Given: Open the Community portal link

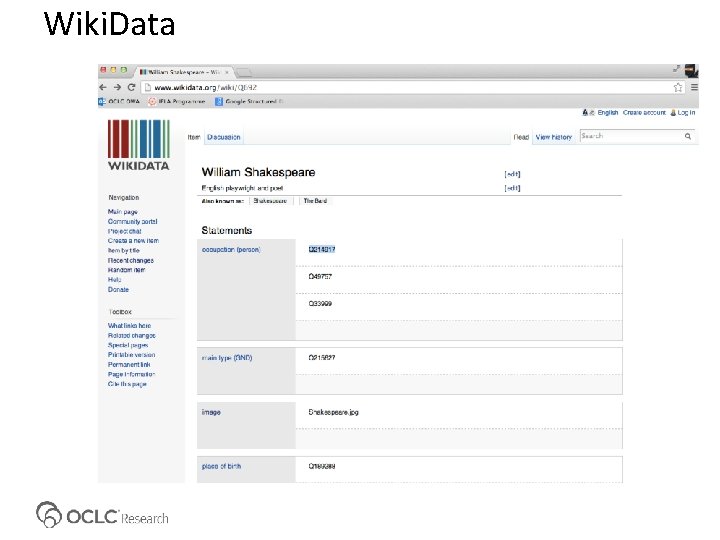Looking at the screenshot, I should click(x=133, y=221).
